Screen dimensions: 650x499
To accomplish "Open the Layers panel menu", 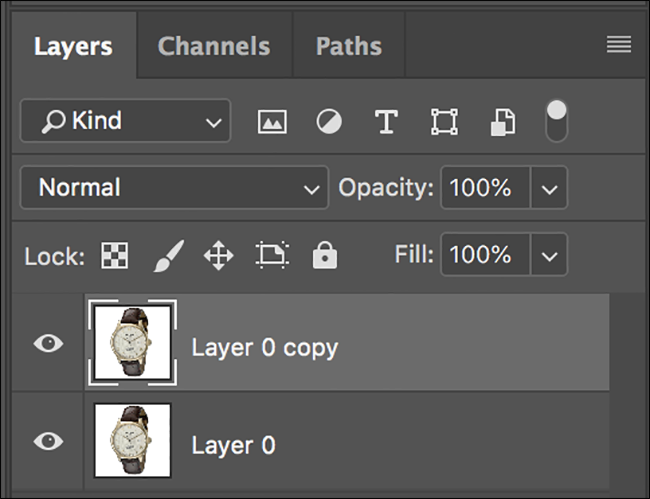I will [x=618, y=44].
